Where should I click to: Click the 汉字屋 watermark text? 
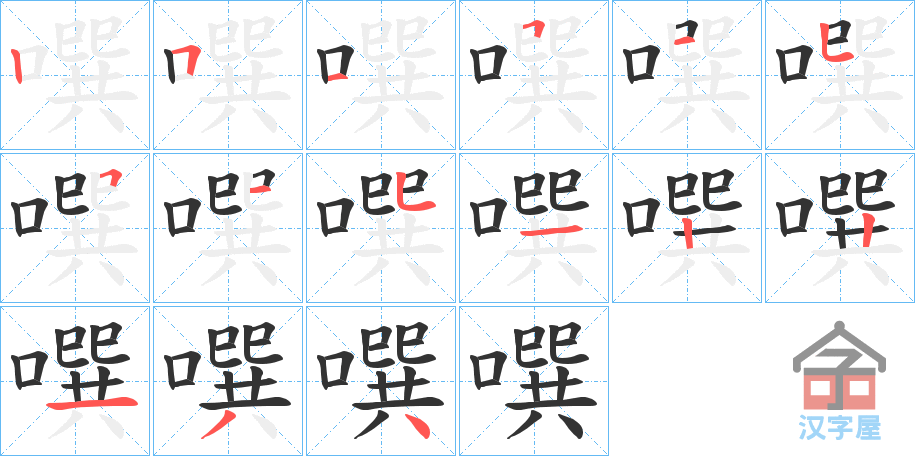point(839,427)
